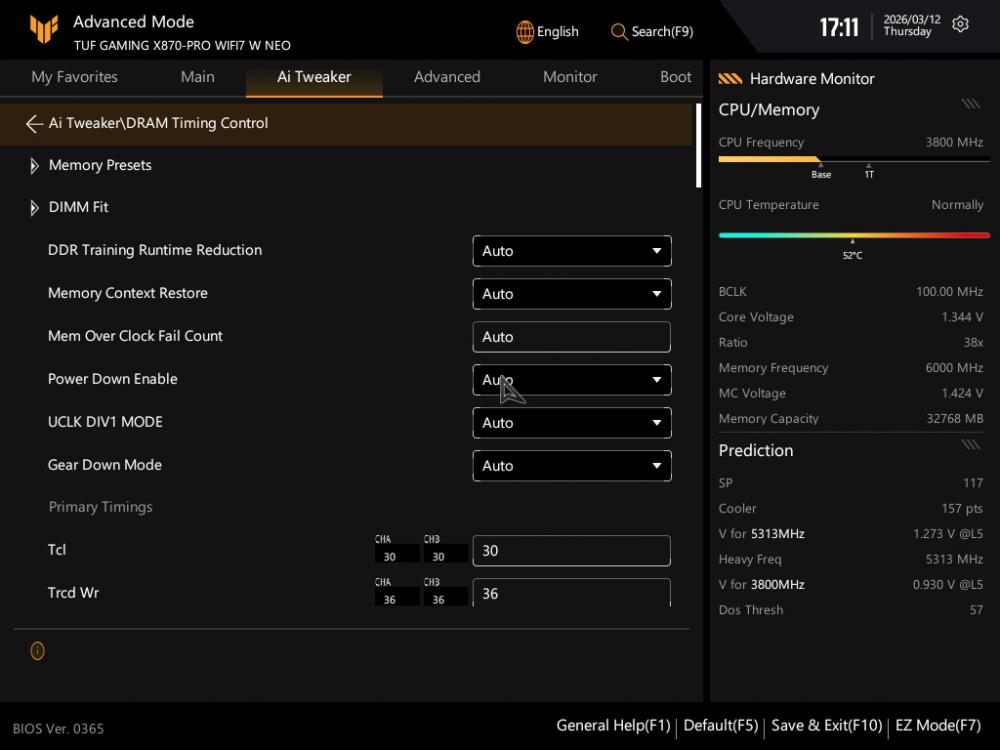Click the globe language icon

coord(525,32)
